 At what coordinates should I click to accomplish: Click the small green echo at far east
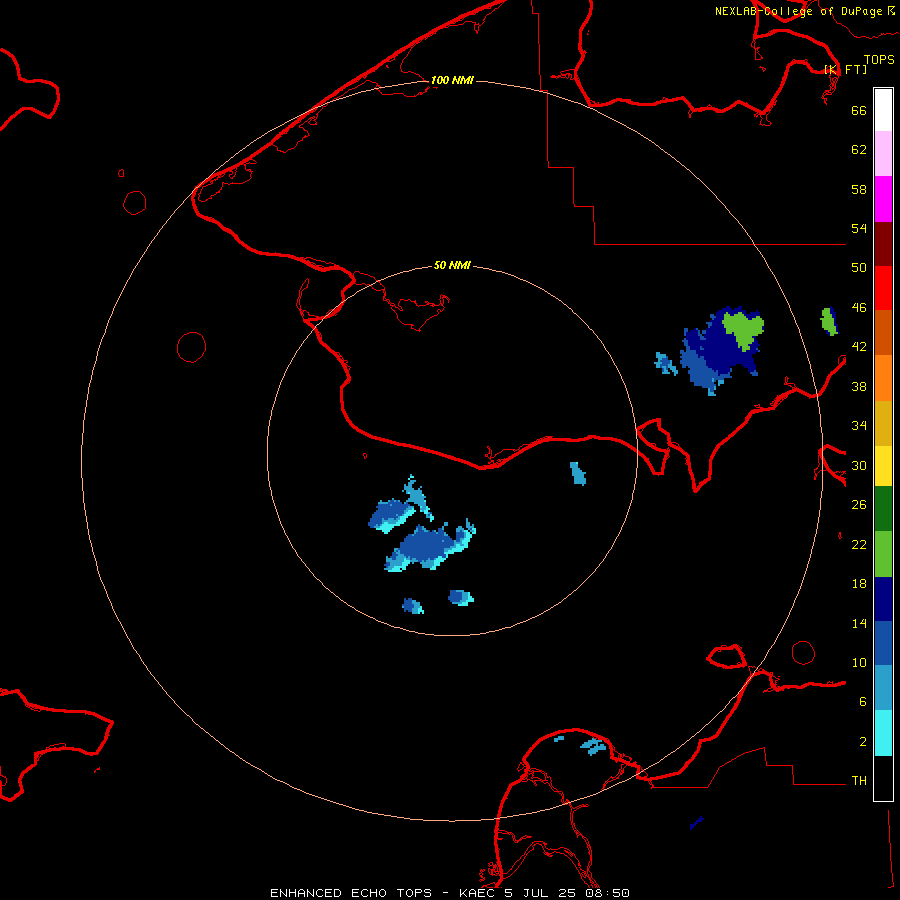(x=828, y=321)
